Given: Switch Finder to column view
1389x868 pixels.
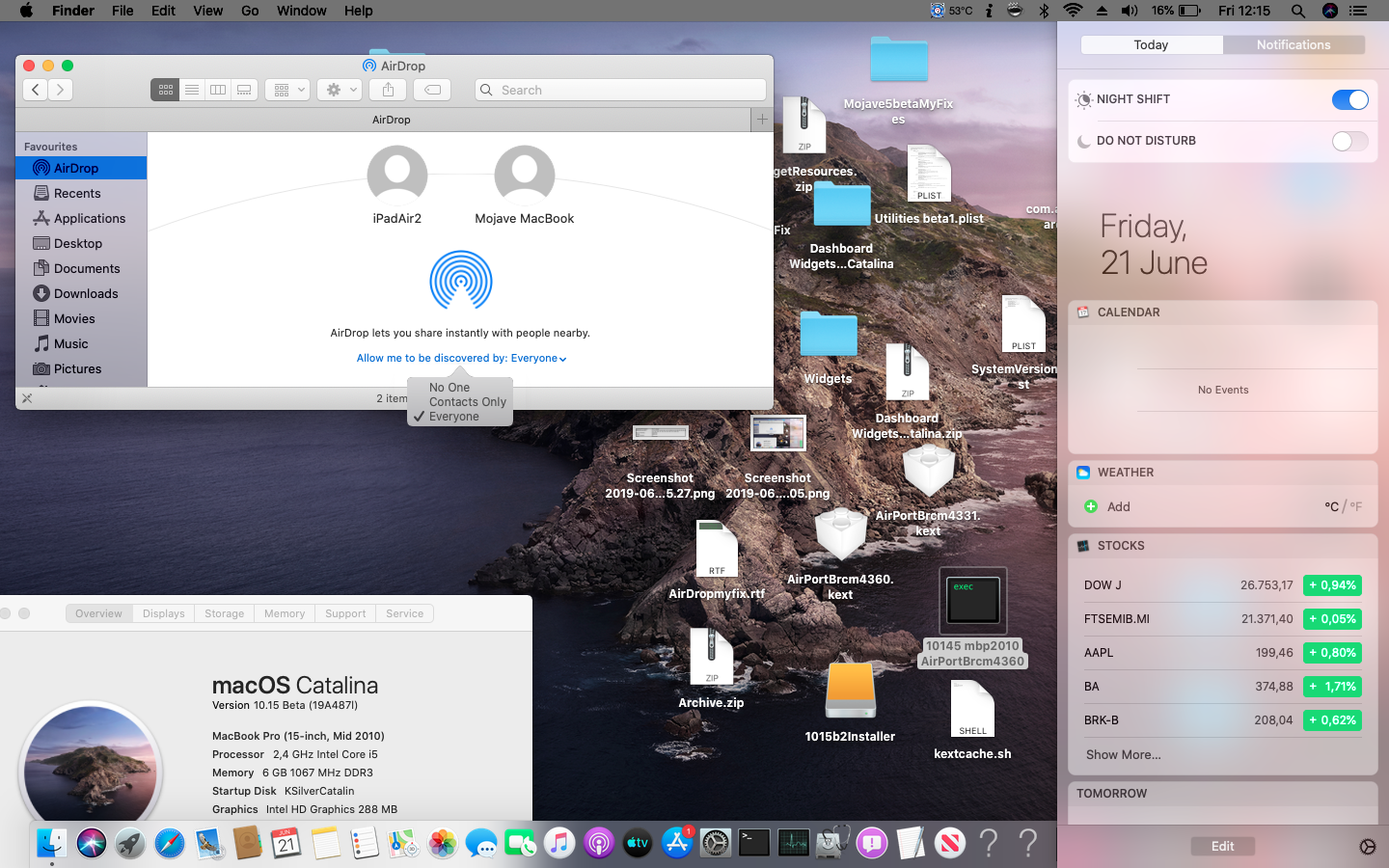Looking at the screenshot, I should 218,90.
